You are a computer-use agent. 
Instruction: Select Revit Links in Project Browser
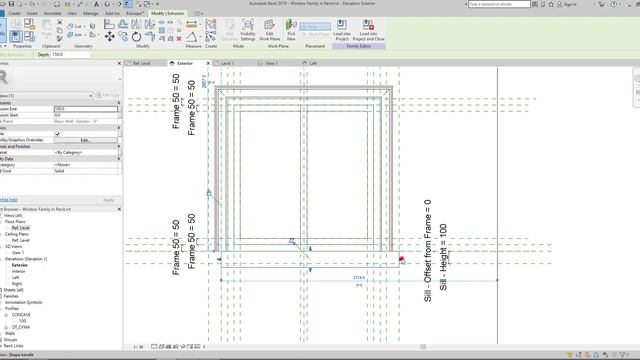click(13, 346)
